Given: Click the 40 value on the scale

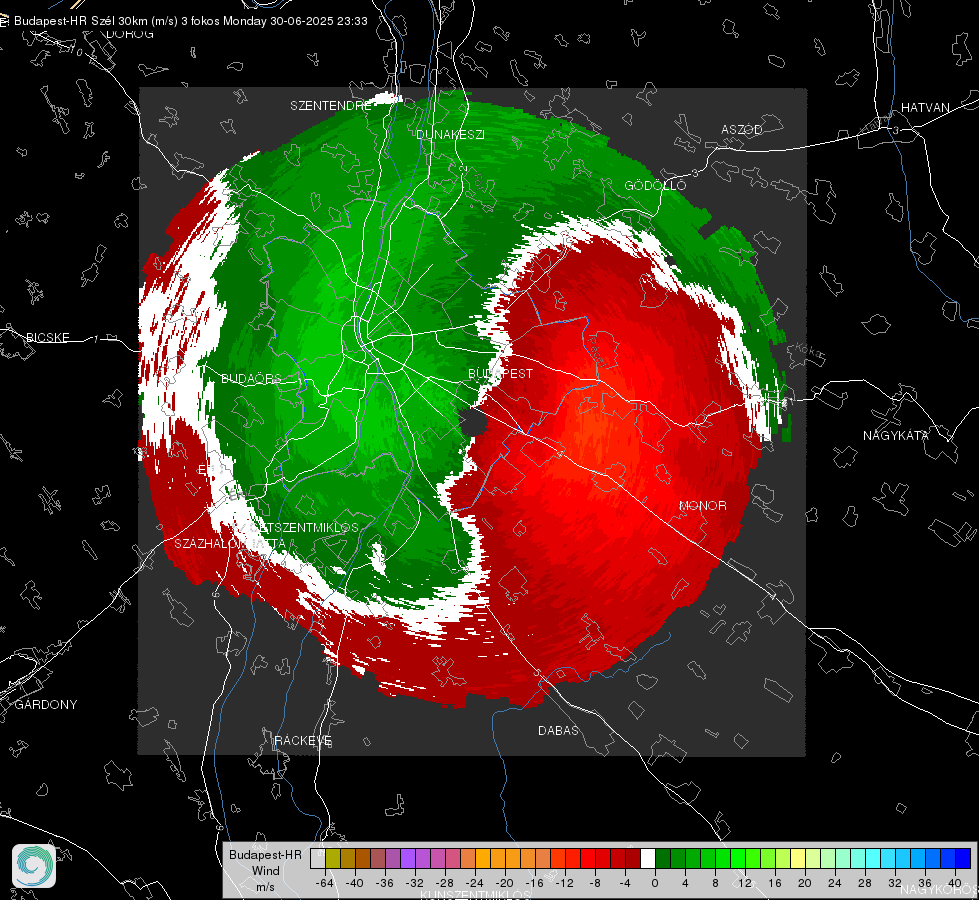Looking at the screenshot, I should 955,883.
